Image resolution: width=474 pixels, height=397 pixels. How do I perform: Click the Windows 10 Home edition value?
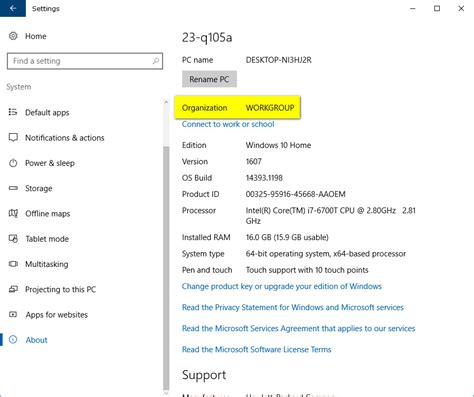tap(278, 145)
